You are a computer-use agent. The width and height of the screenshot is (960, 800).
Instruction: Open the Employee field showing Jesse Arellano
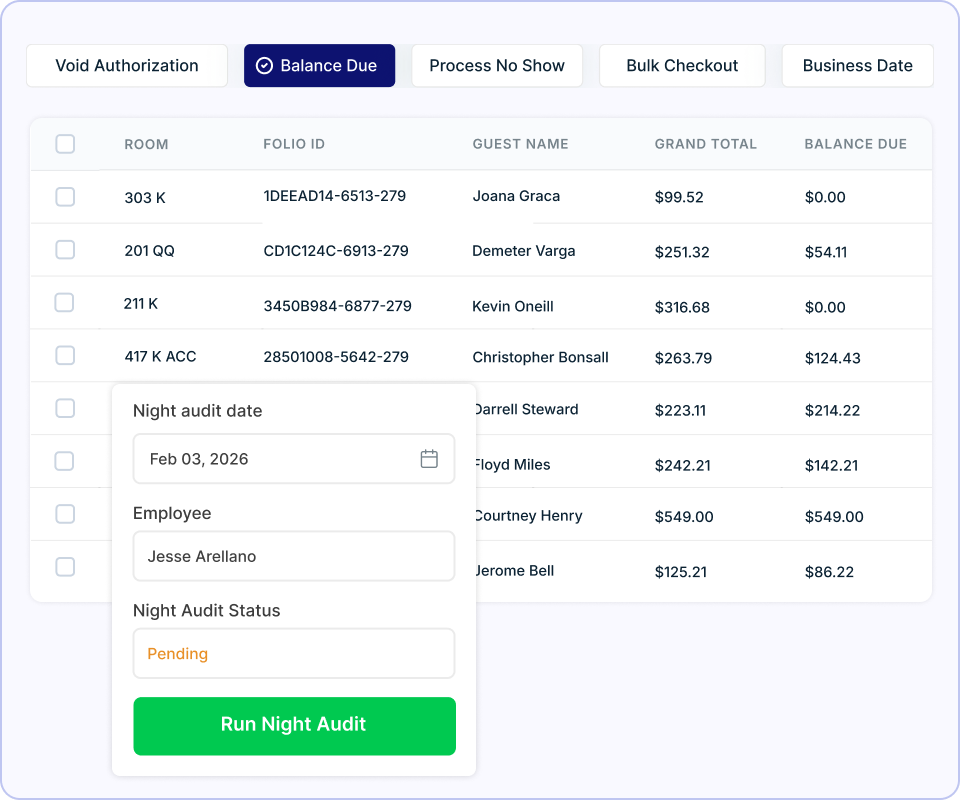point(294,556)
